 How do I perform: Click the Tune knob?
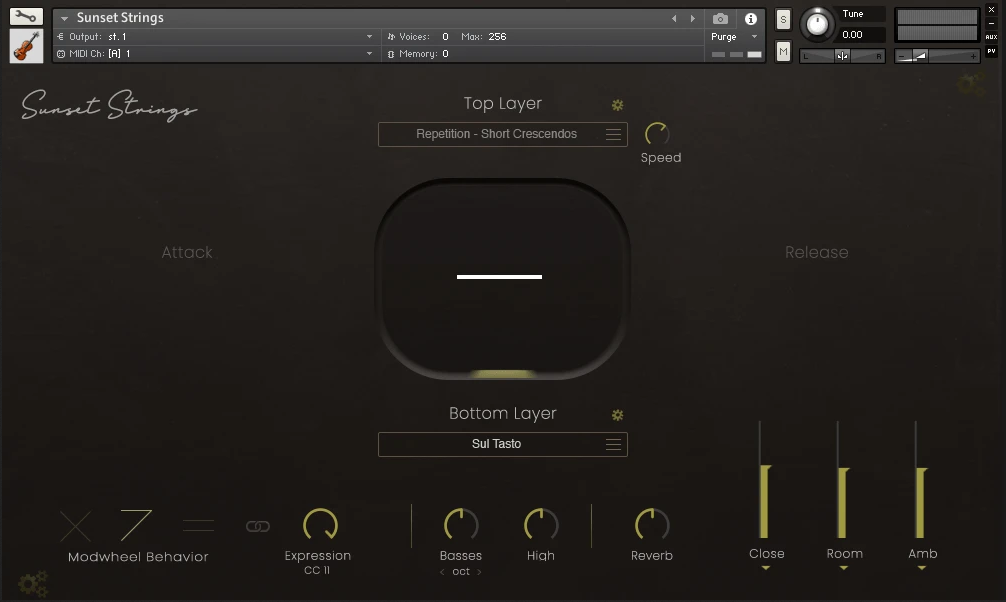[818, 25]
